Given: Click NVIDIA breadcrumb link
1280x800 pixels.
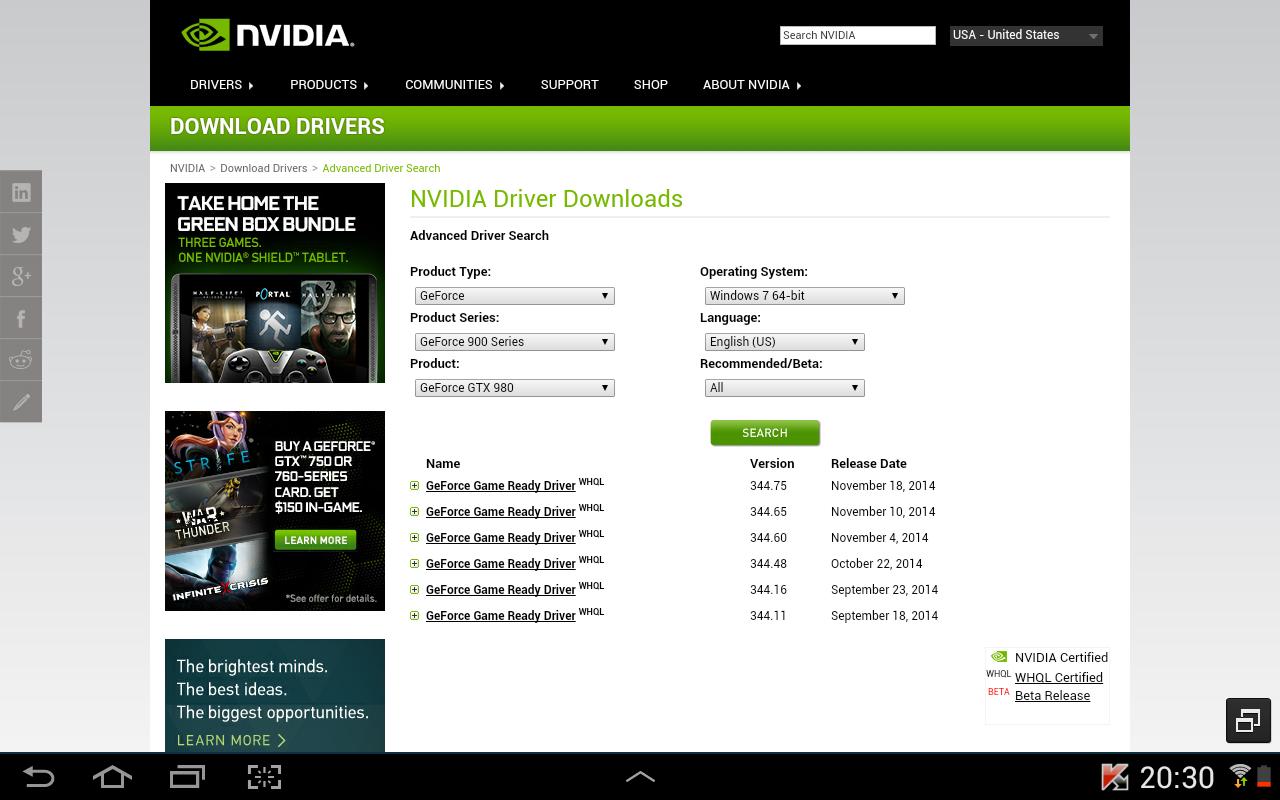Looking at the screenshot, I should pos(187,168).
